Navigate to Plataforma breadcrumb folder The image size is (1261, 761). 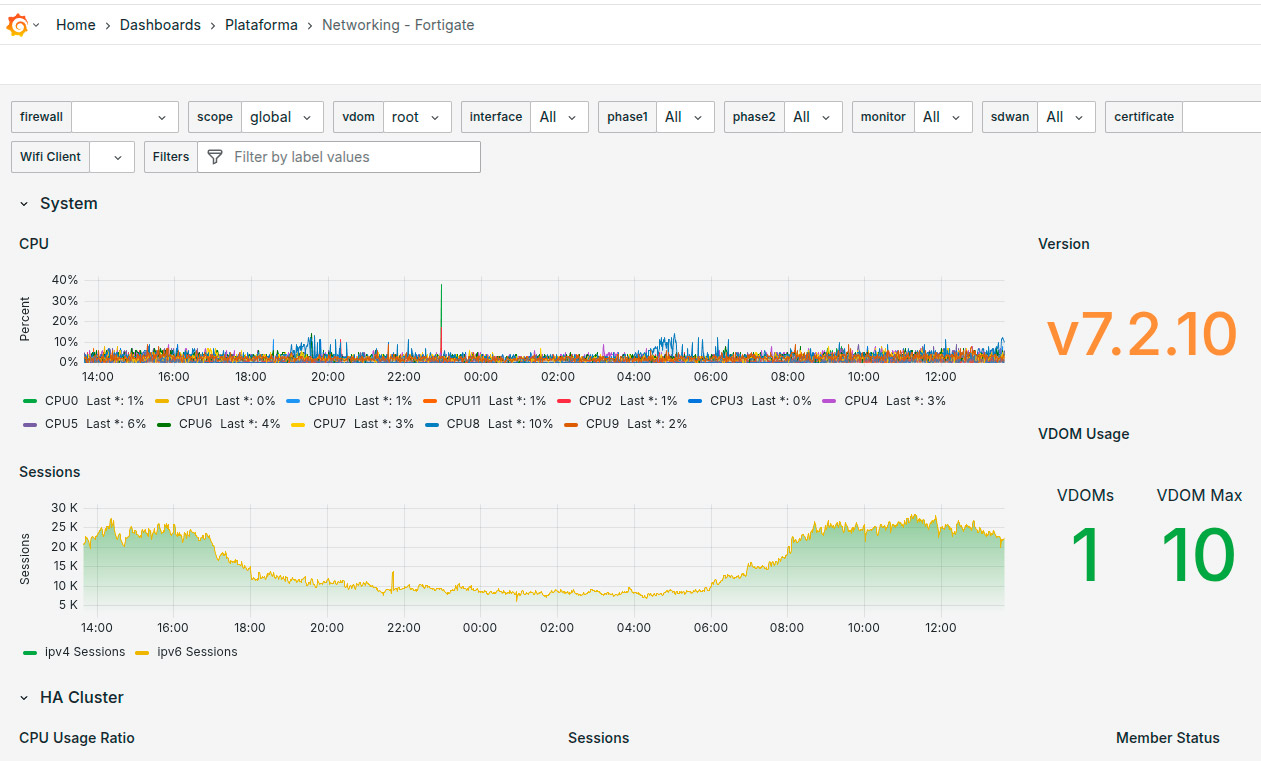click(261, 25)
